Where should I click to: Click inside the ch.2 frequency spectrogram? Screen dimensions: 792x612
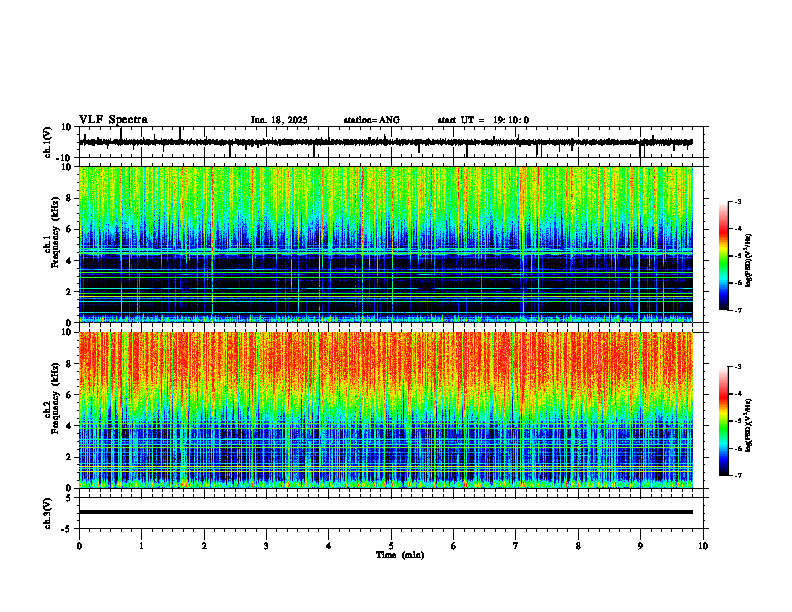[385, 410]
